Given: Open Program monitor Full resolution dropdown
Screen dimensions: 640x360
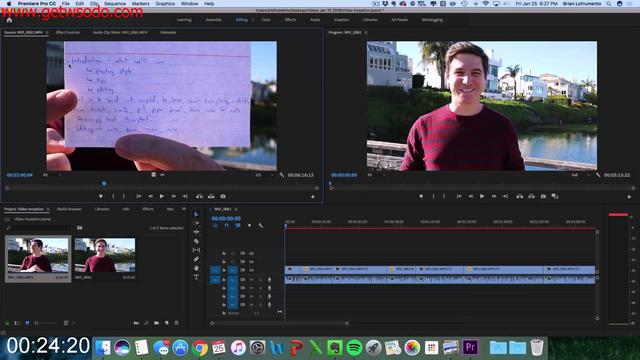Looking at the screenshot, I should tap(581, 175).
